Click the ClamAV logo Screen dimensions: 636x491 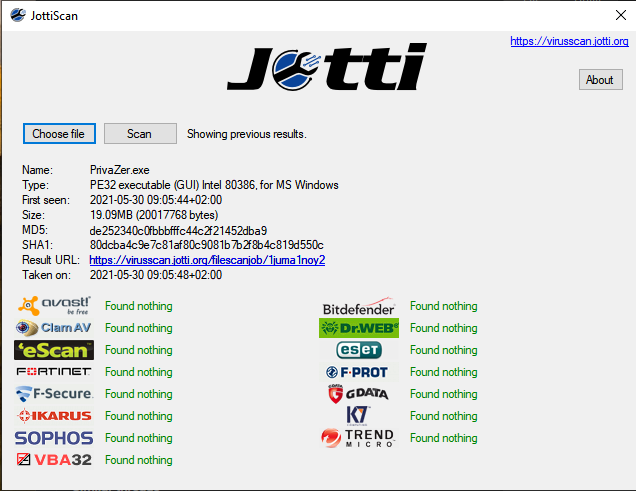pyautogui.click(x=53, y=328)
